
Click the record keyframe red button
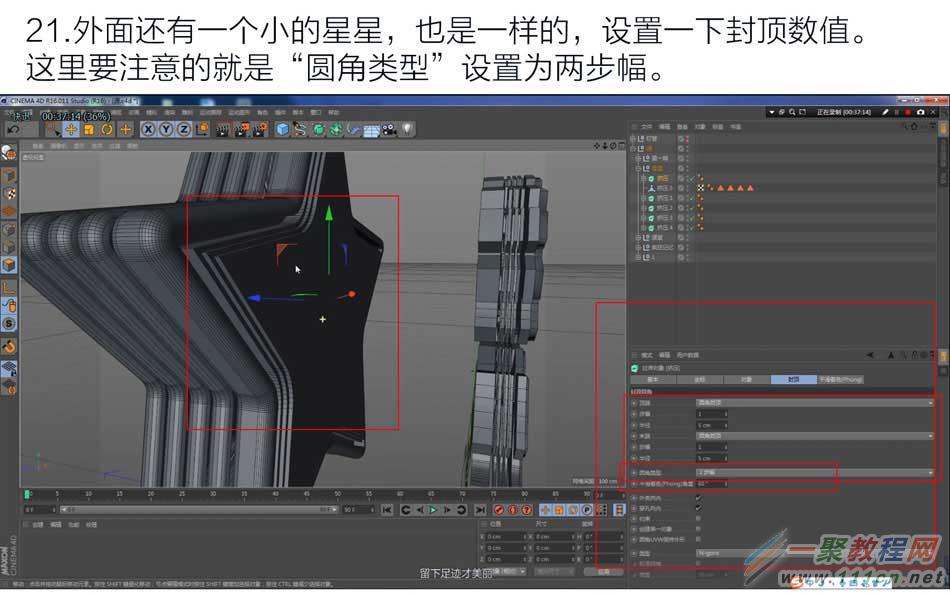tap(499, 510)
